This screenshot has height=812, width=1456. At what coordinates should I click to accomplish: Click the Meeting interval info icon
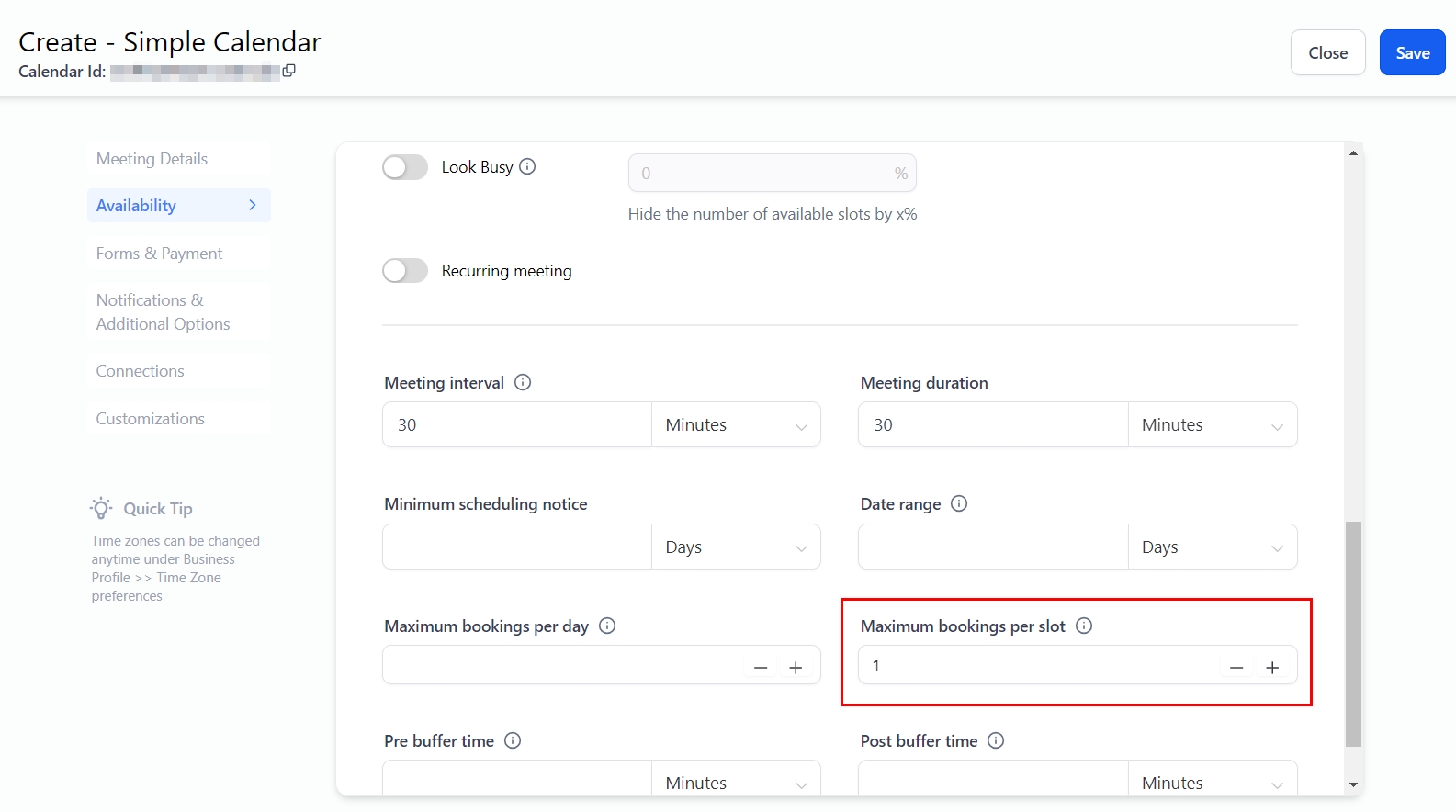coord(523,382)
